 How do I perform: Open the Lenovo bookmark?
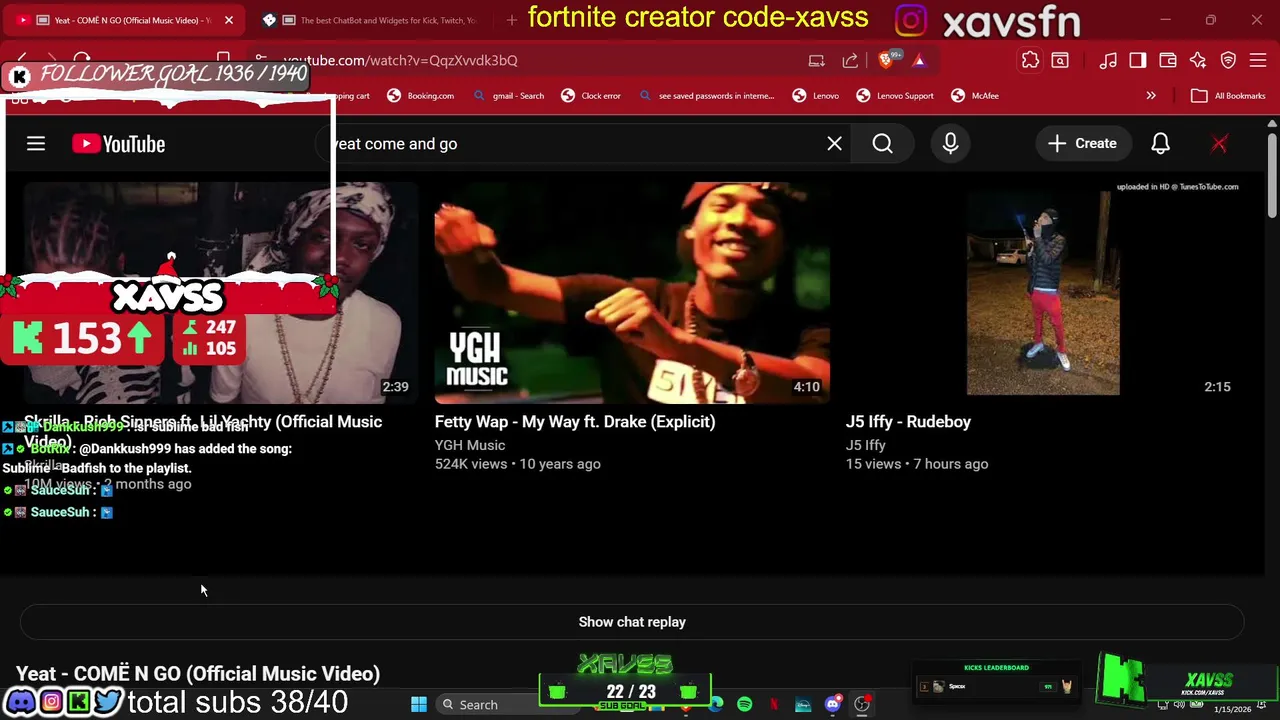click(815, 96)
